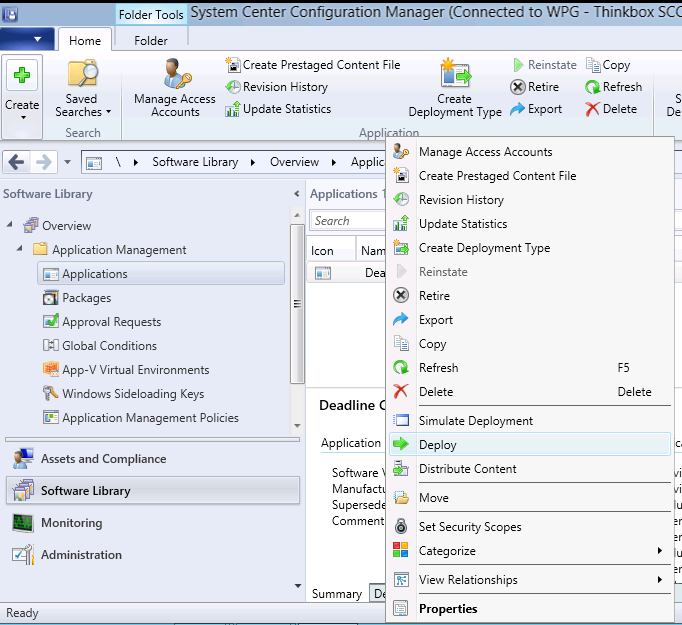Open the Assets and Compliance workspace

[x=103, y=459]
